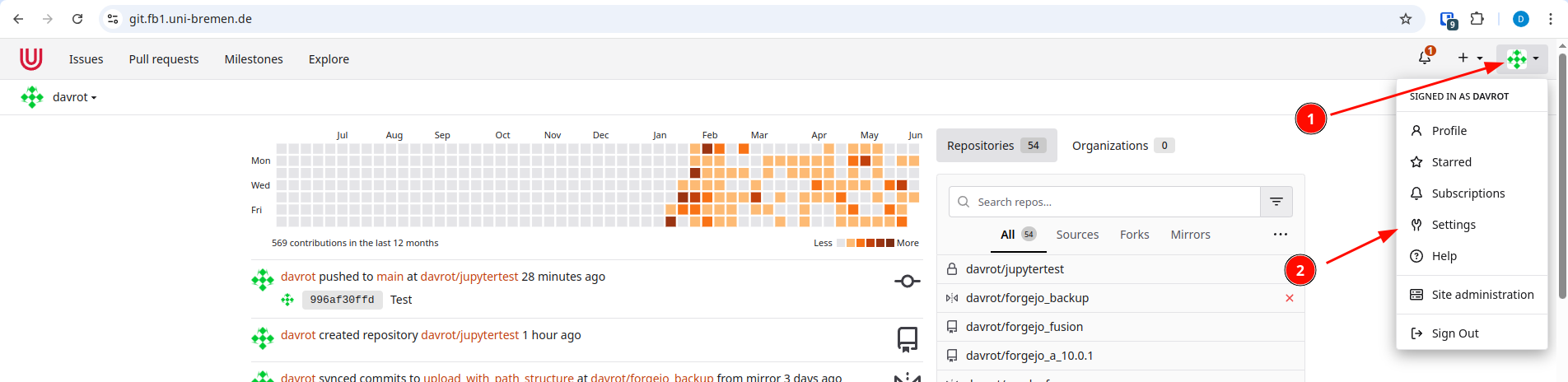Click the red X next to davrot/forgejo_backup
This screenshot has width=1568, height=382.
(1290, 298)
